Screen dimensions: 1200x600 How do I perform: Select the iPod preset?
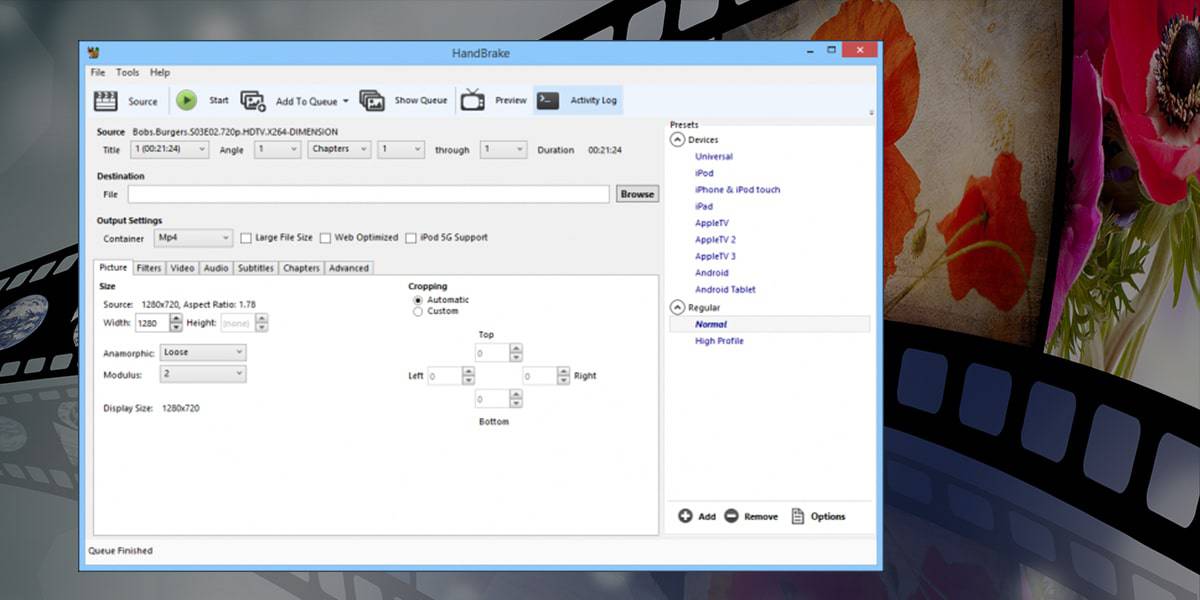click(x=704, y=173)
